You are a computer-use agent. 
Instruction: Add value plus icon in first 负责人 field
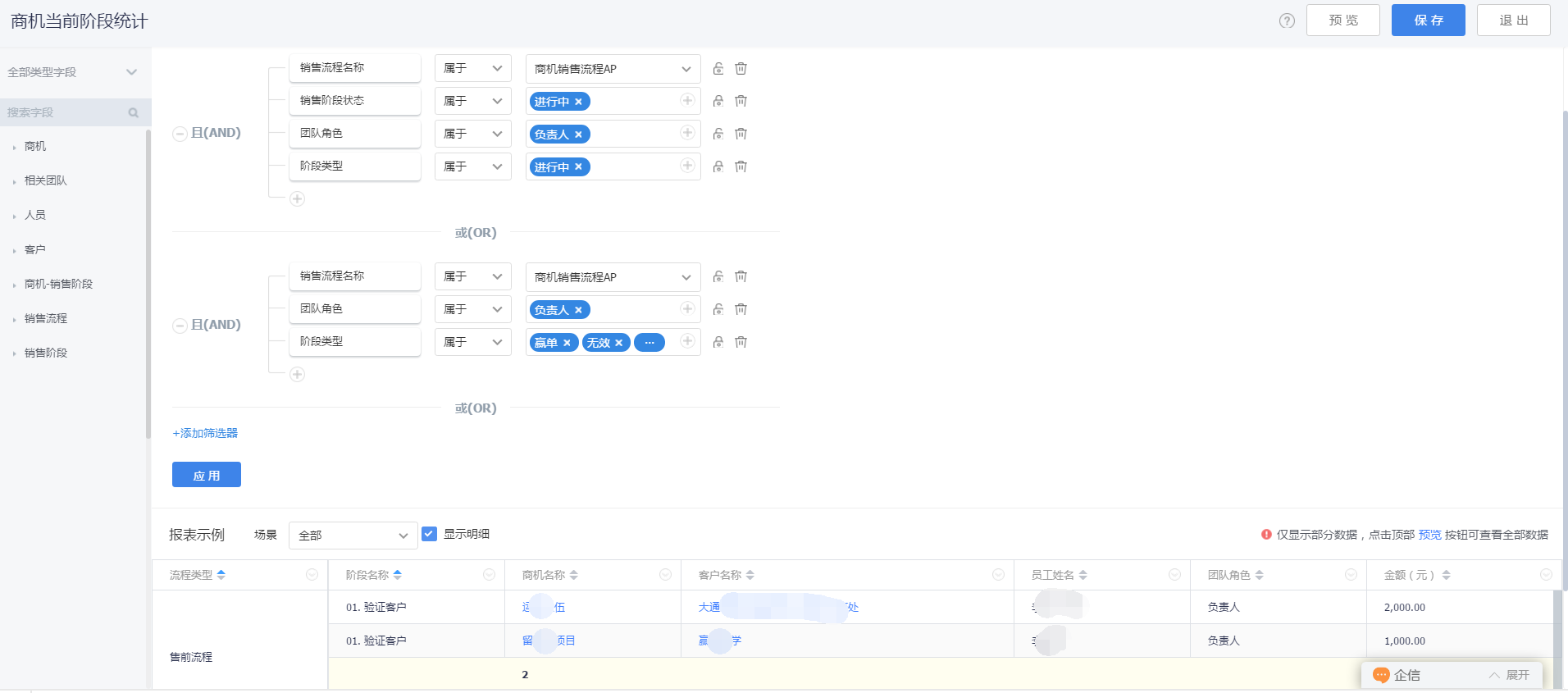687,133
